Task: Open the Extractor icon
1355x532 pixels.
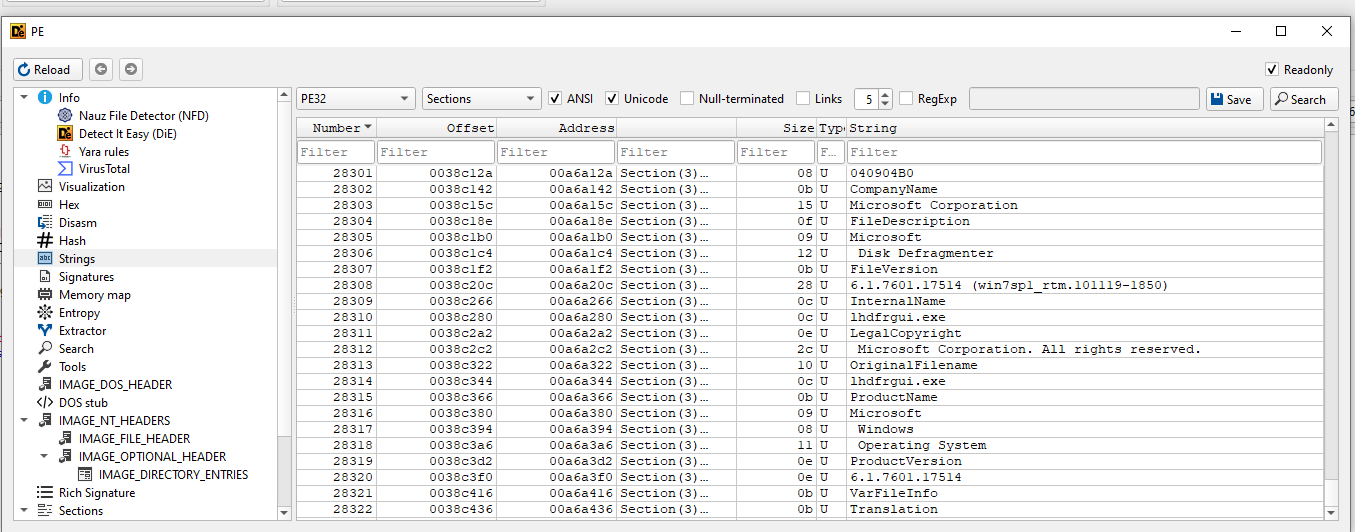Action: 44,330
